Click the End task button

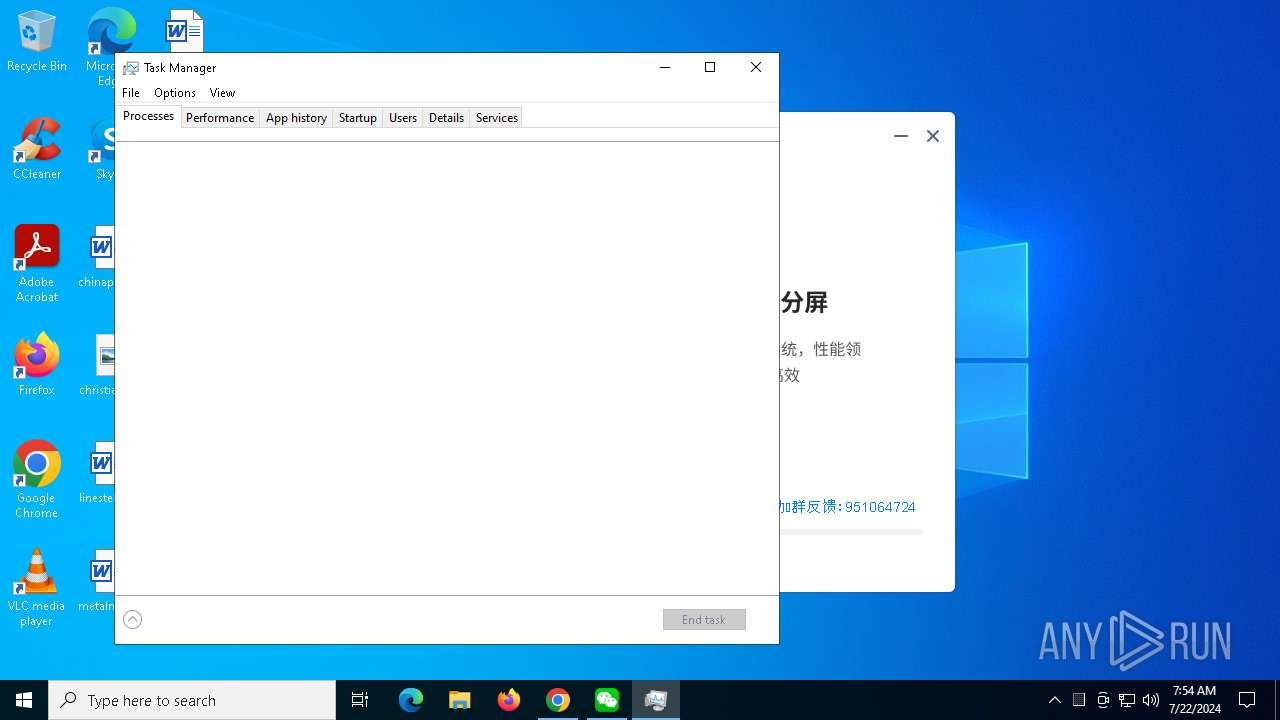click(704, 620)
